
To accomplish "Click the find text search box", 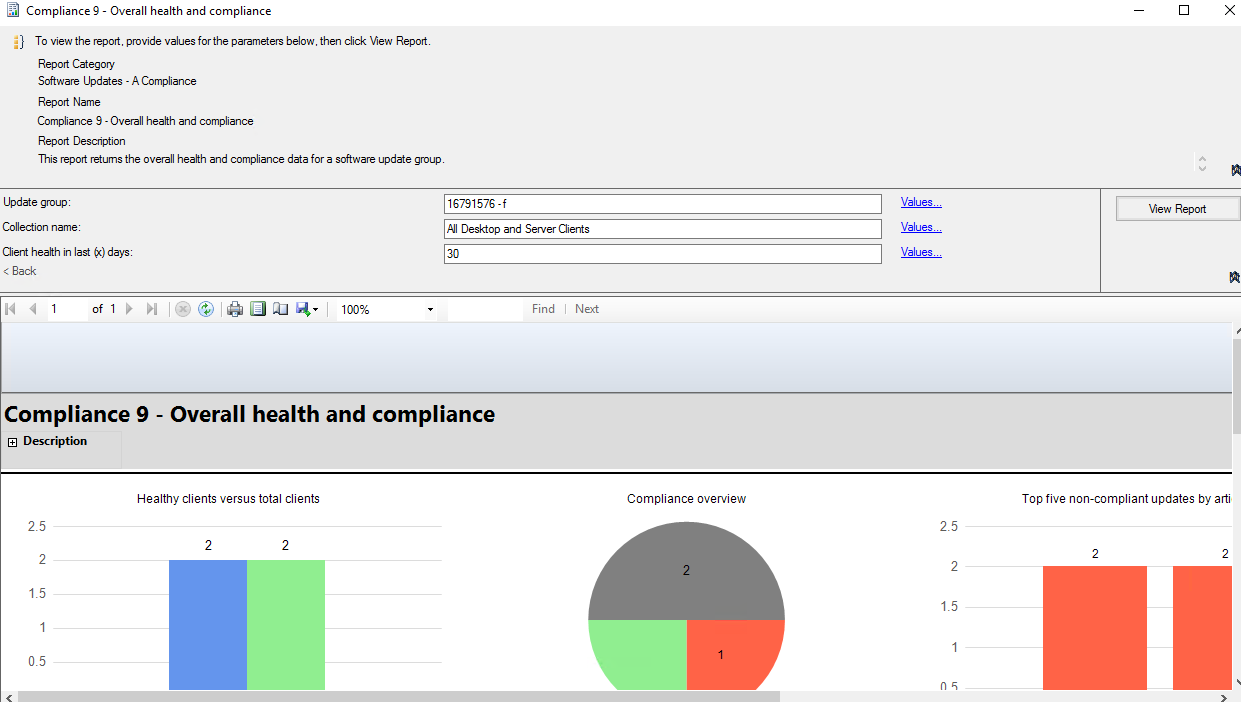I will coord(485,310).
